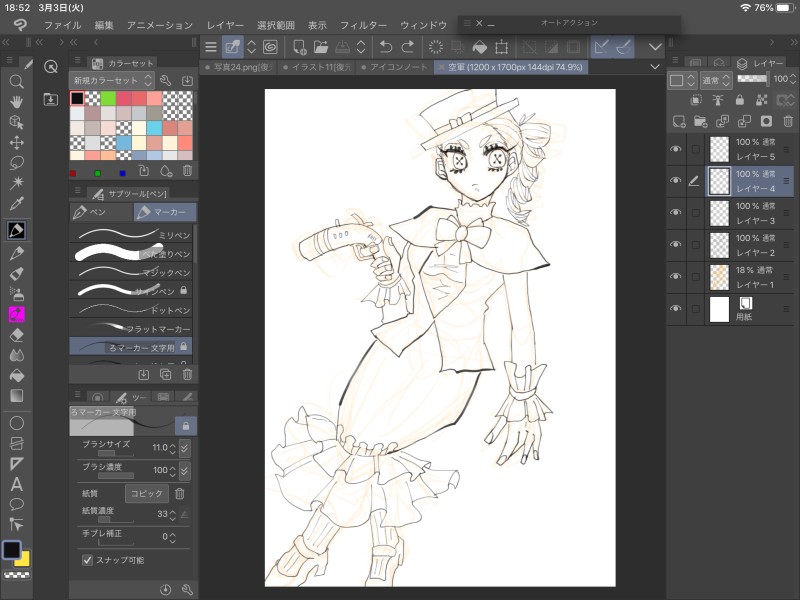Open the 新規カラーセット dropdown

tap(112, 81)
